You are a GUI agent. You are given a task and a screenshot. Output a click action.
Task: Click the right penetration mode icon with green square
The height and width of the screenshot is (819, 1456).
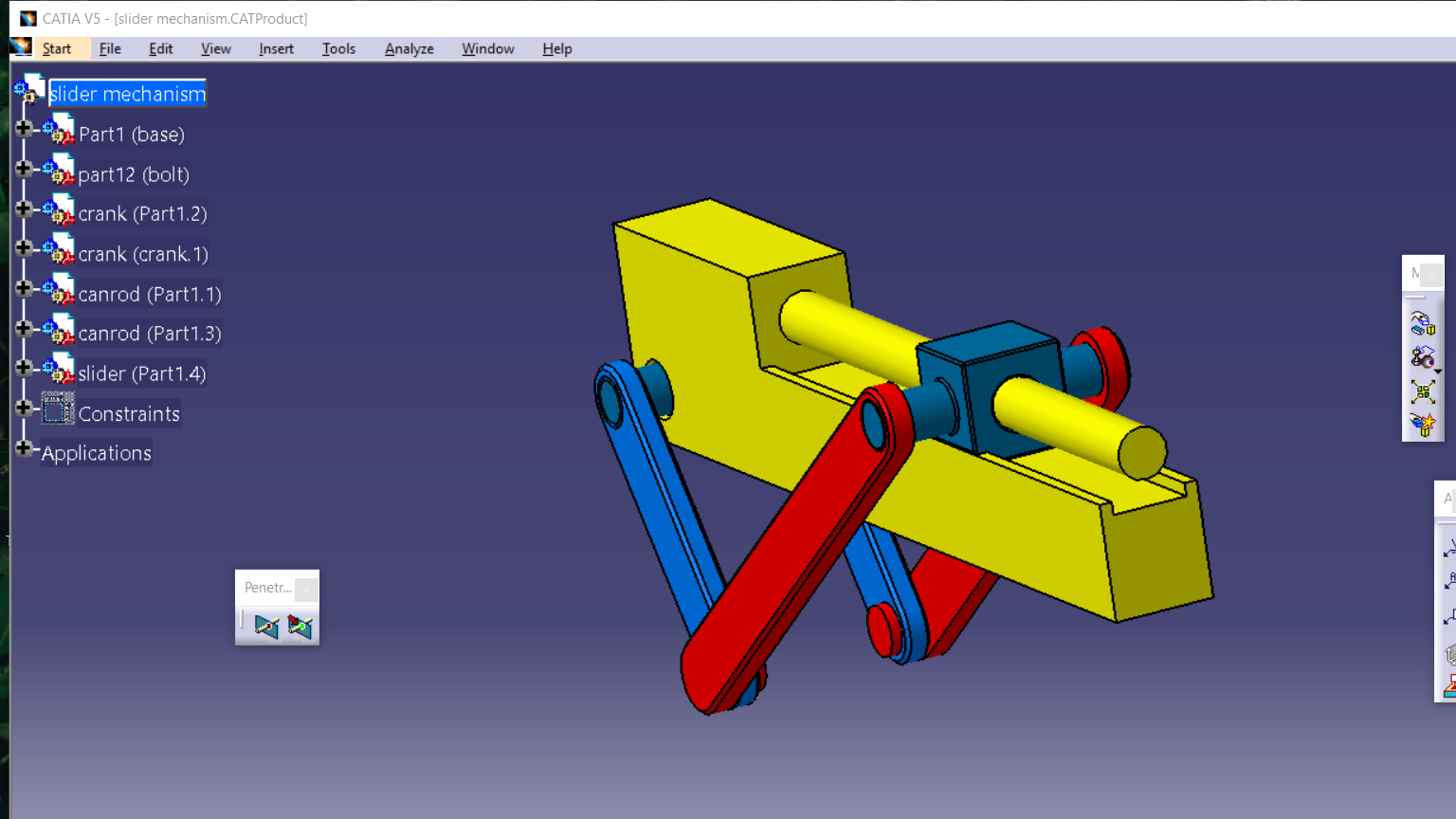pyautogui.click(x=300, y=627)
